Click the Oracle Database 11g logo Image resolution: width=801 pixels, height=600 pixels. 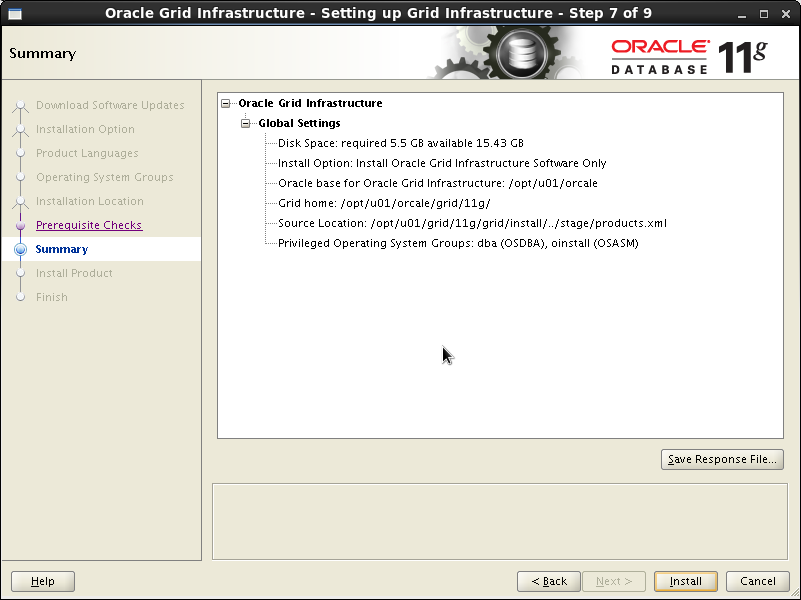(x=689, y=57)
